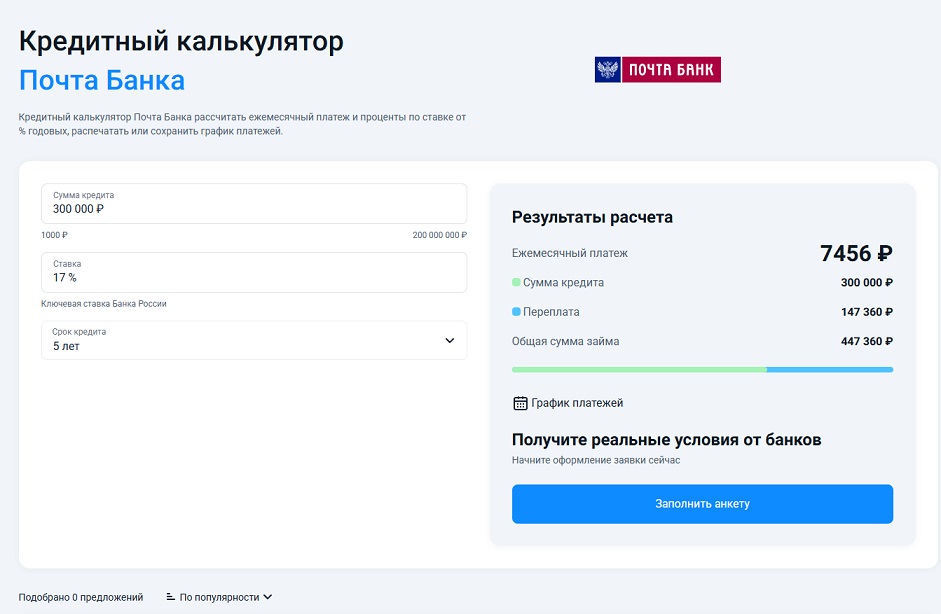
Task: Click the 200 000 000 ₽ maximum label
Action: pos(439,235)
